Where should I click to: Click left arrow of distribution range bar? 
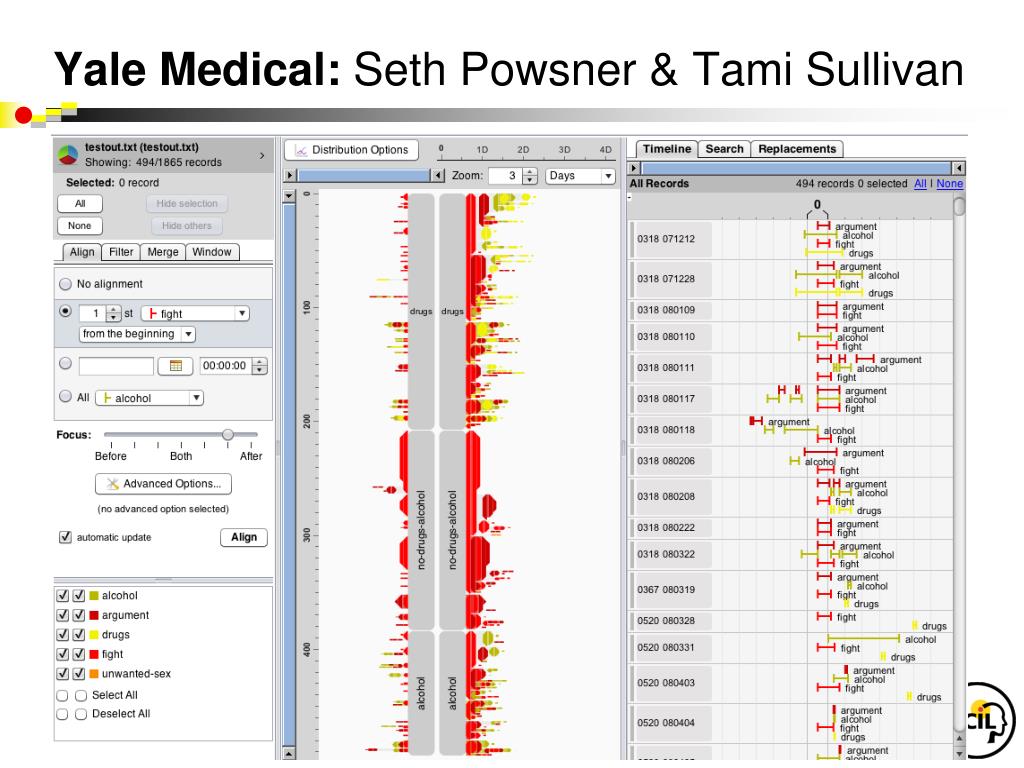coord(291,176)
